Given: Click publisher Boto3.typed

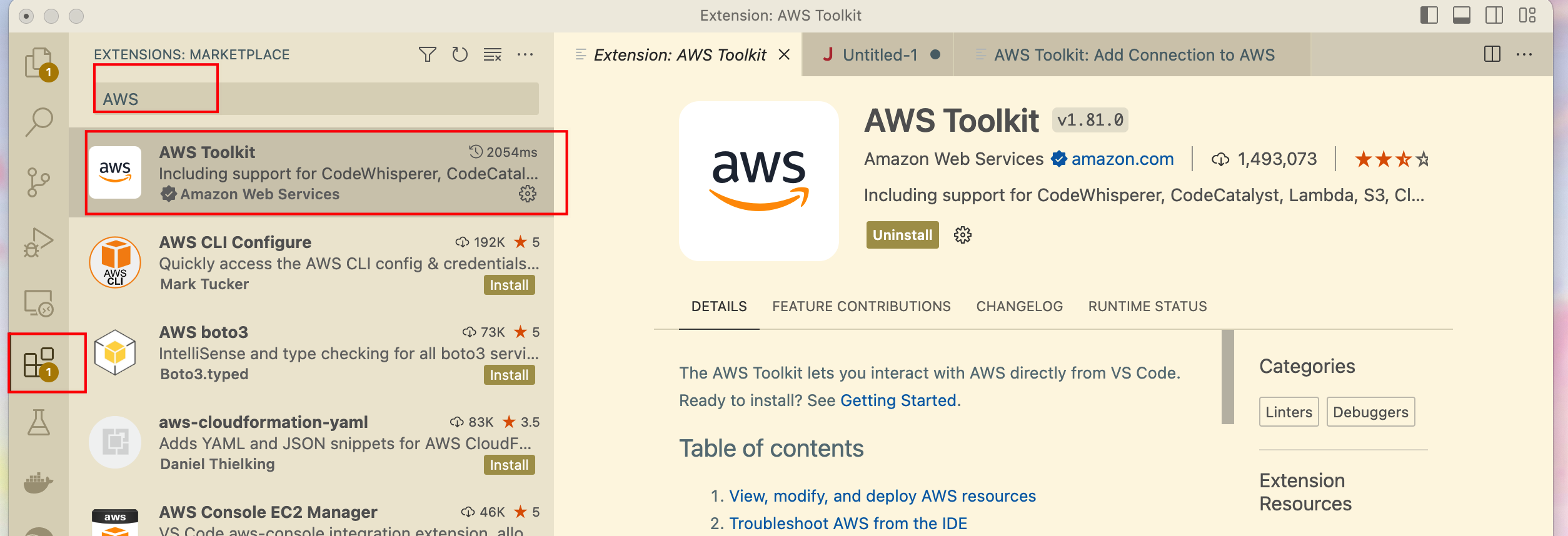Looking at the screenshot, I should pyautogui.click(x=204, y=374).
